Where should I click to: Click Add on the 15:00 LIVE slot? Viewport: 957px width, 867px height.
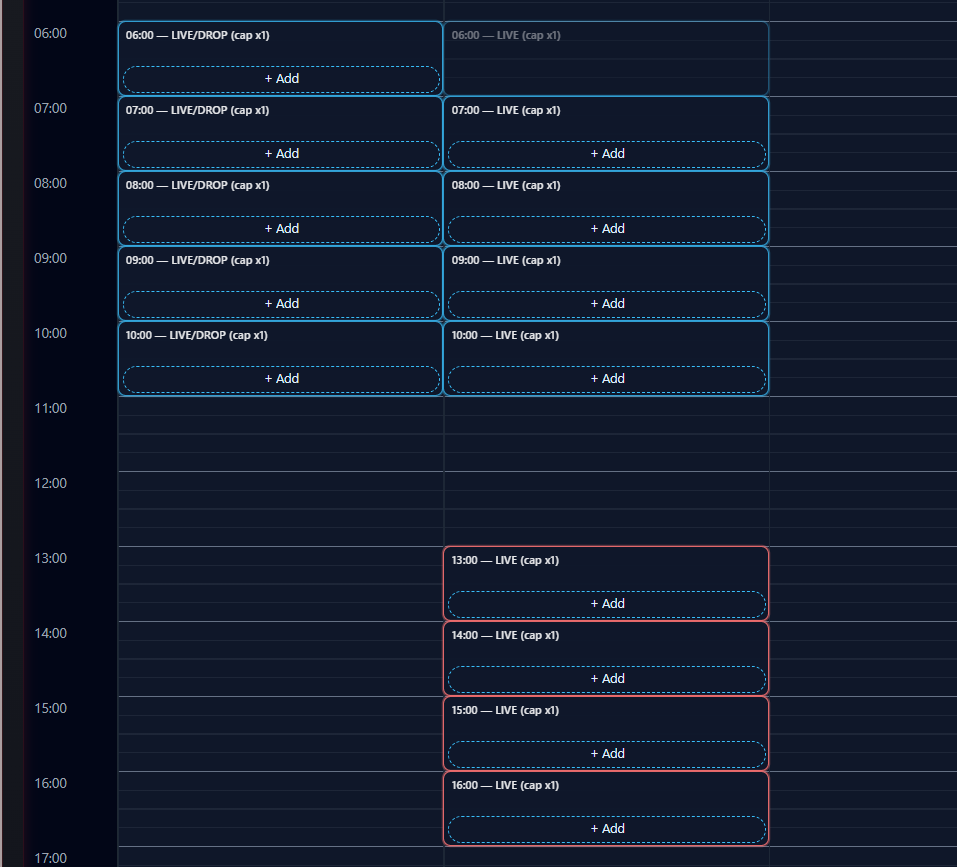pyautogui.click(x=606, y=753)
